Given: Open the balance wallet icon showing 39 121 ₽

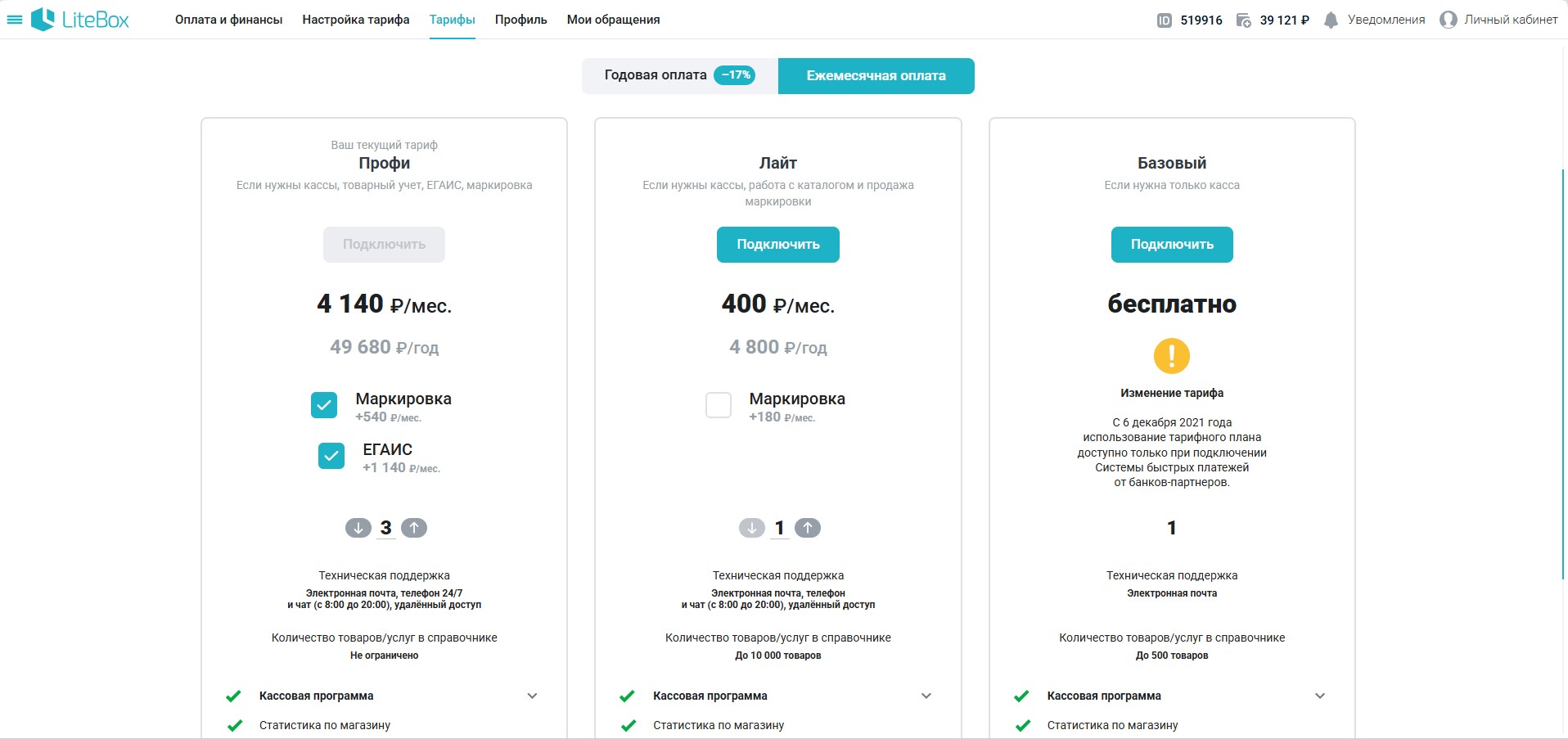Looking at the screenshot, I should click(1243, 20).
